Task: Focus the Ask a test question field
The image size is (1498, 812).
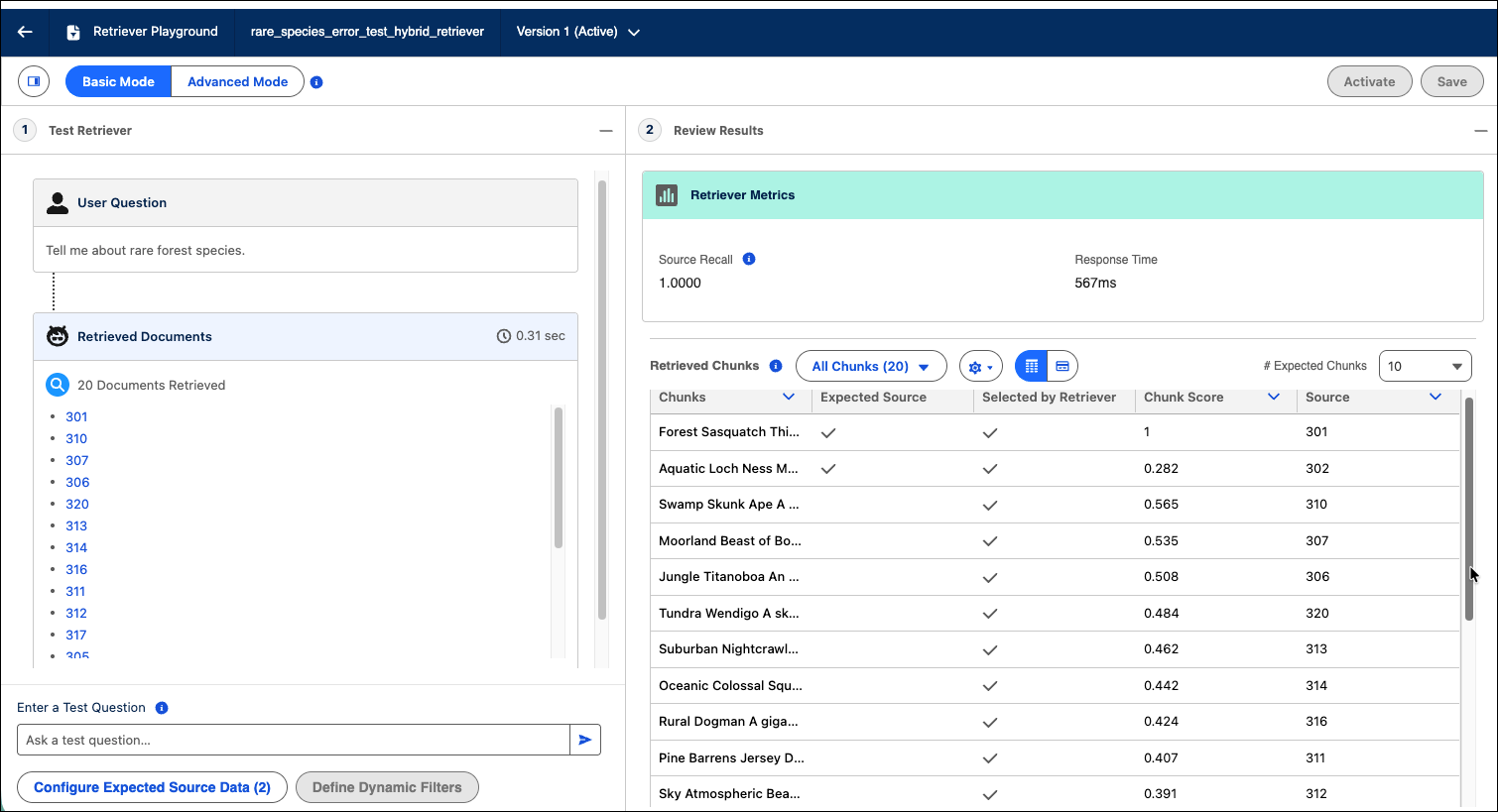Action: (x=294, y=740)
